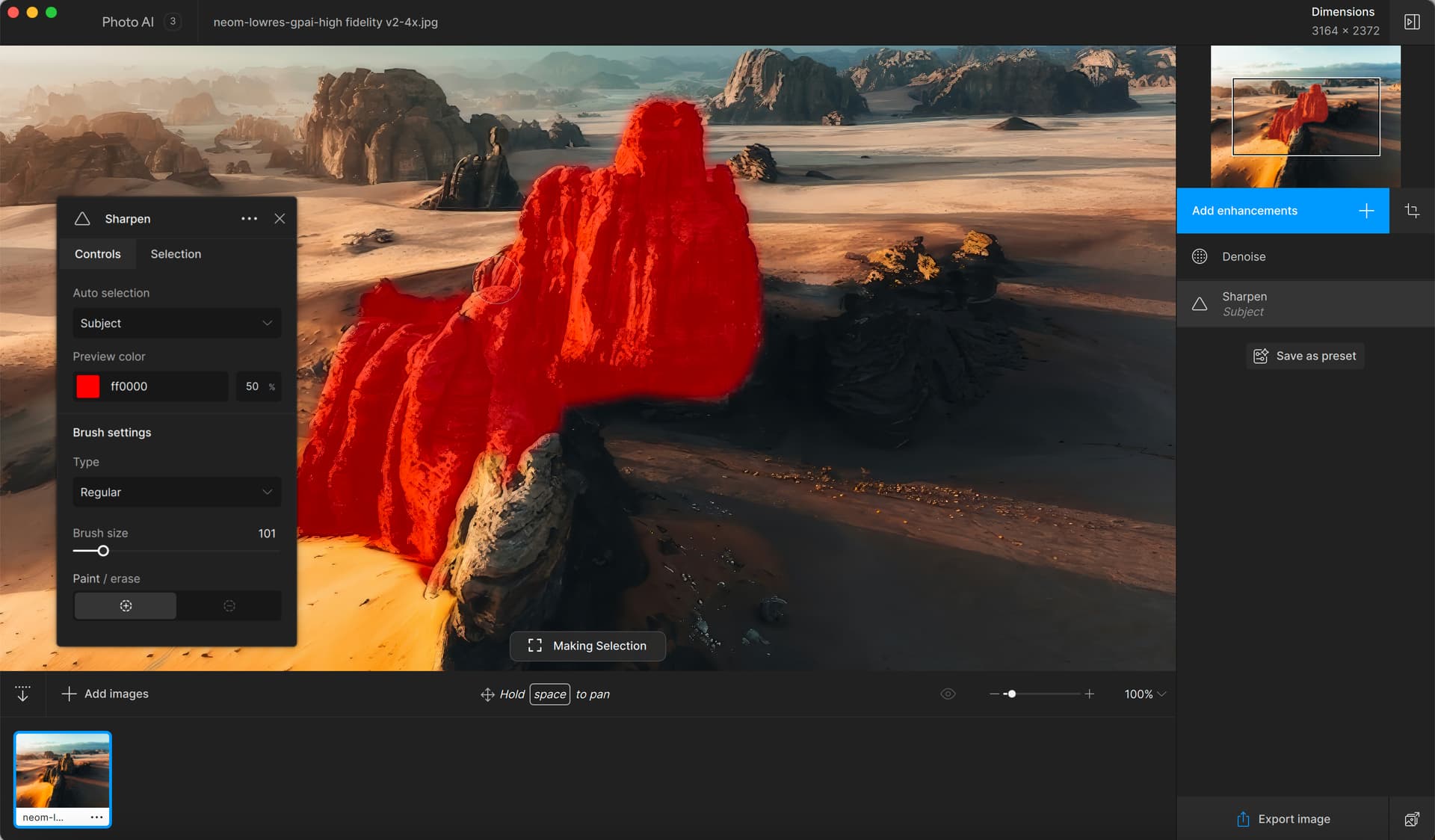The image size is (1435, 840).
Task: Click the Sharpen triangle icon in the sidebar
Action: (x=1200, y=303)
